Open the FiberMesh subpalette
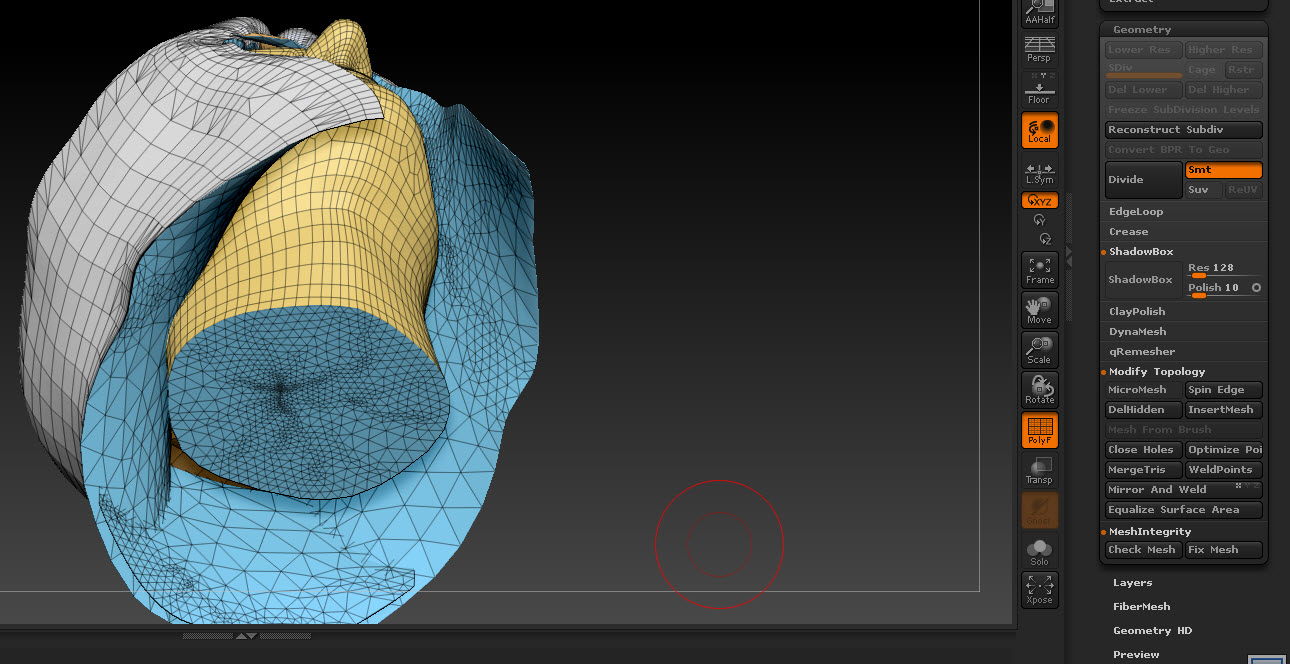This screenshot has width=1290, height=664. click(x=1142, y=607)
